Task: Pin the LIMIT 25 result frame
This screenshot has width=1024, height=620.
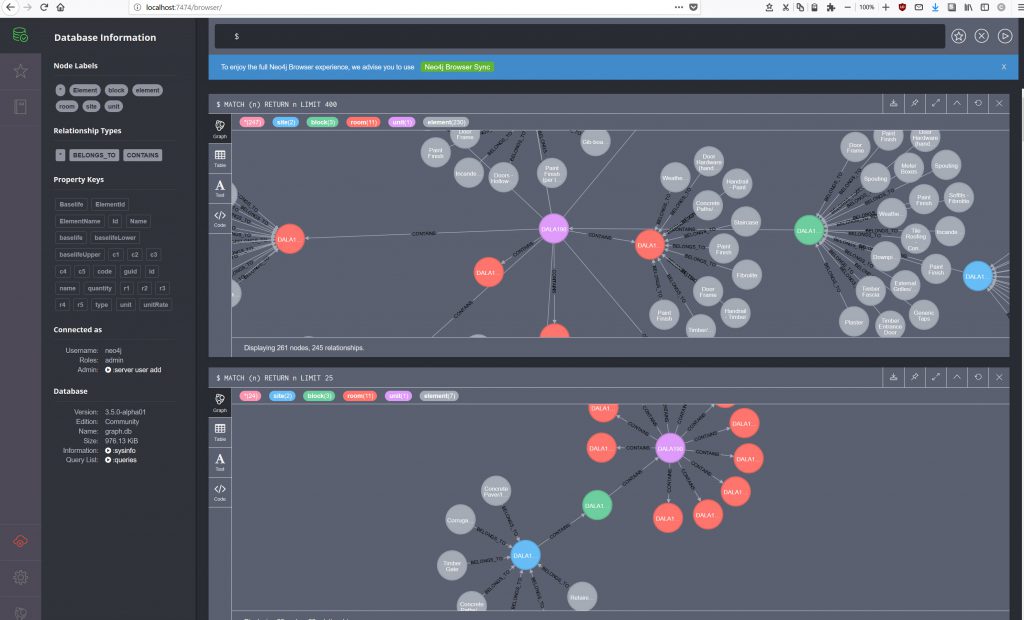Action: point(914,377)
